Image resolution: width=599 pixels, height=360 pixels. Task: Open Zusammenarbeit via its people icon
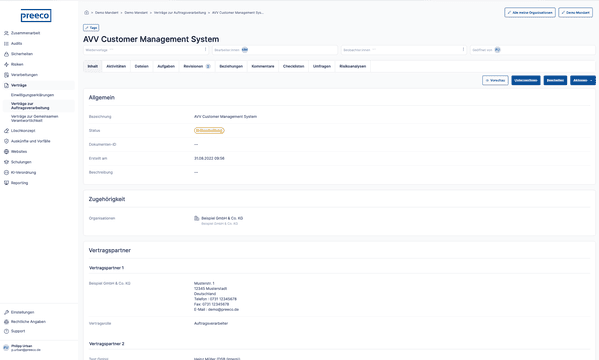coord(6,33)
